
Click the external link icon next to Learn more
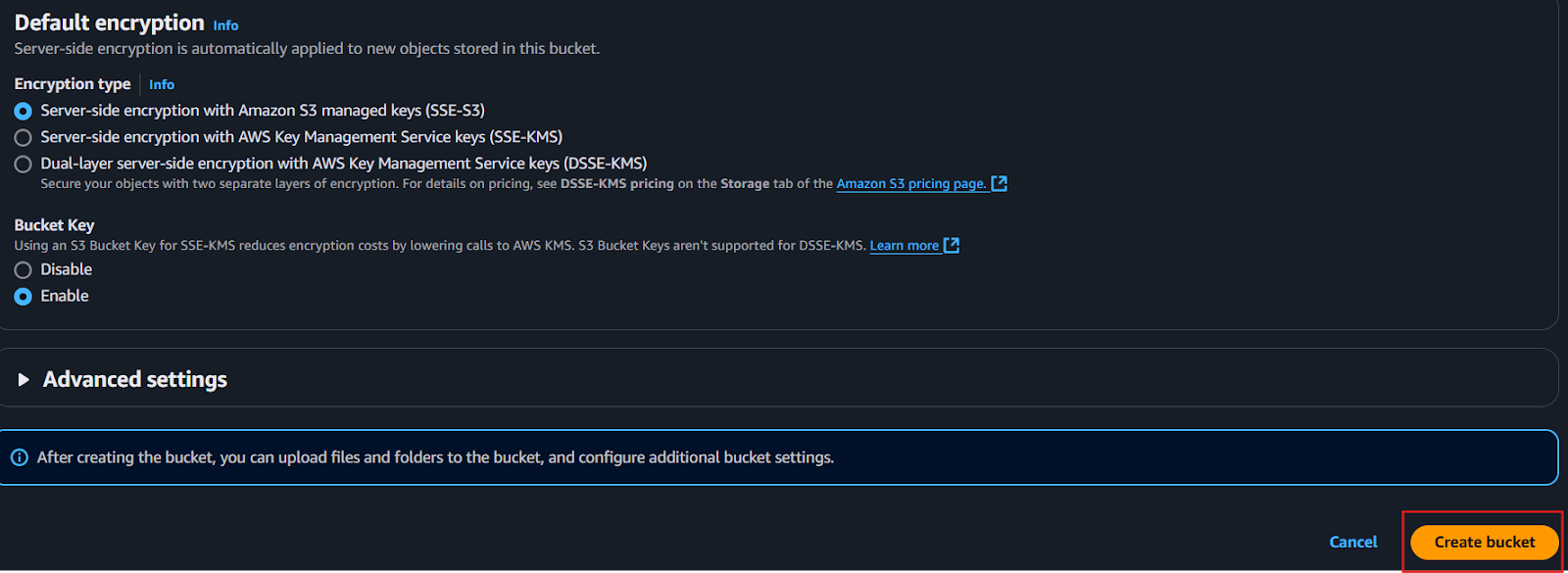(x=951, y=245)
